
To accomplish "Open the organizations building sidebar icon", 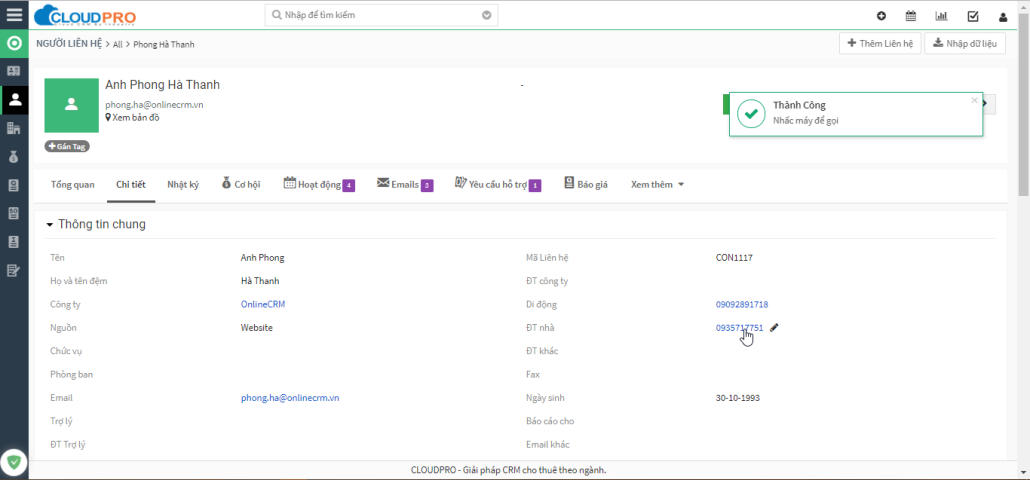I will [14, 128].
